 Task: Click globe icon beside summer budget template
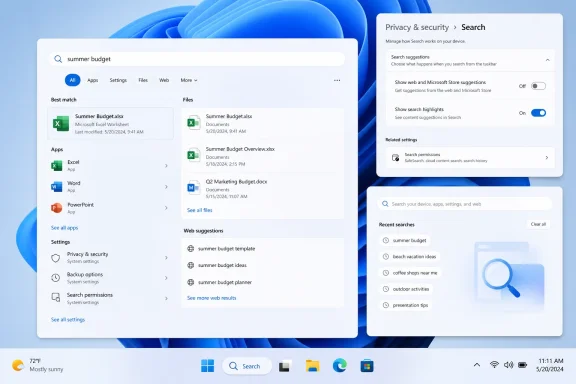pos(191,249)
